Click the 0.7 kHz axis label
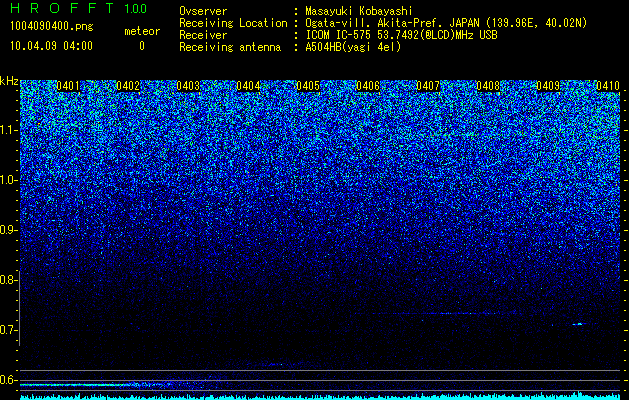The image size is (629, 400). 8,330
